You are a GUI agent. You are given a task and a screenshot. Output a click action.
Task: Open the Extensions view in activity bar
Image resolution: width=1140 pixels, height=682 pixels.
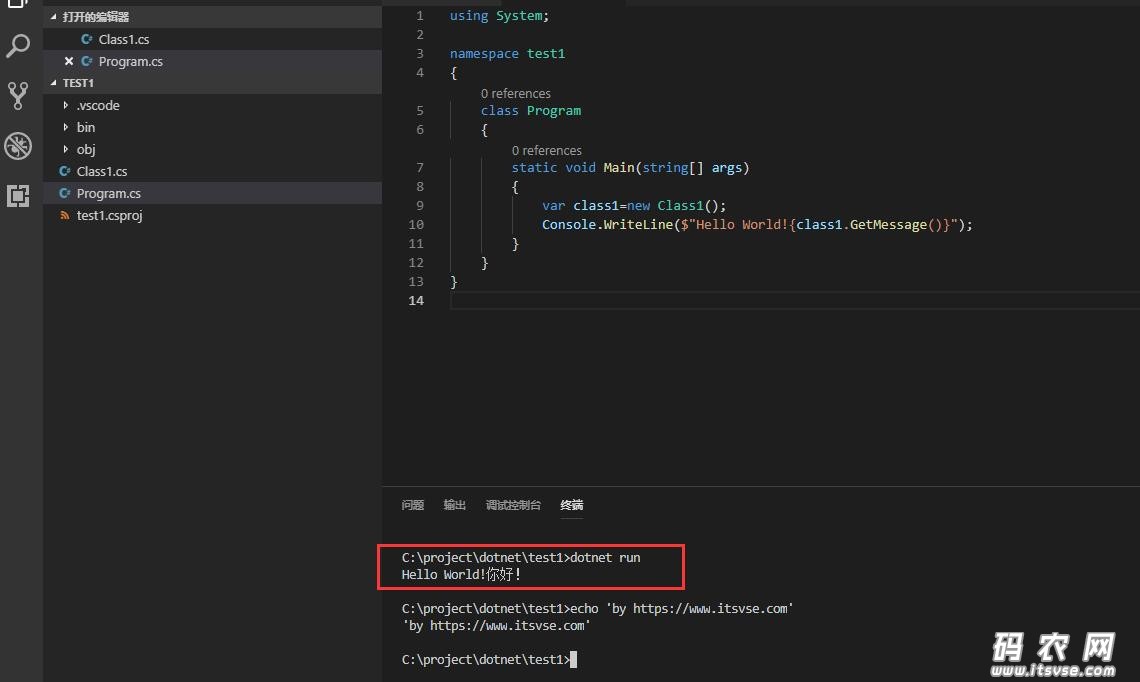point(17,196)
